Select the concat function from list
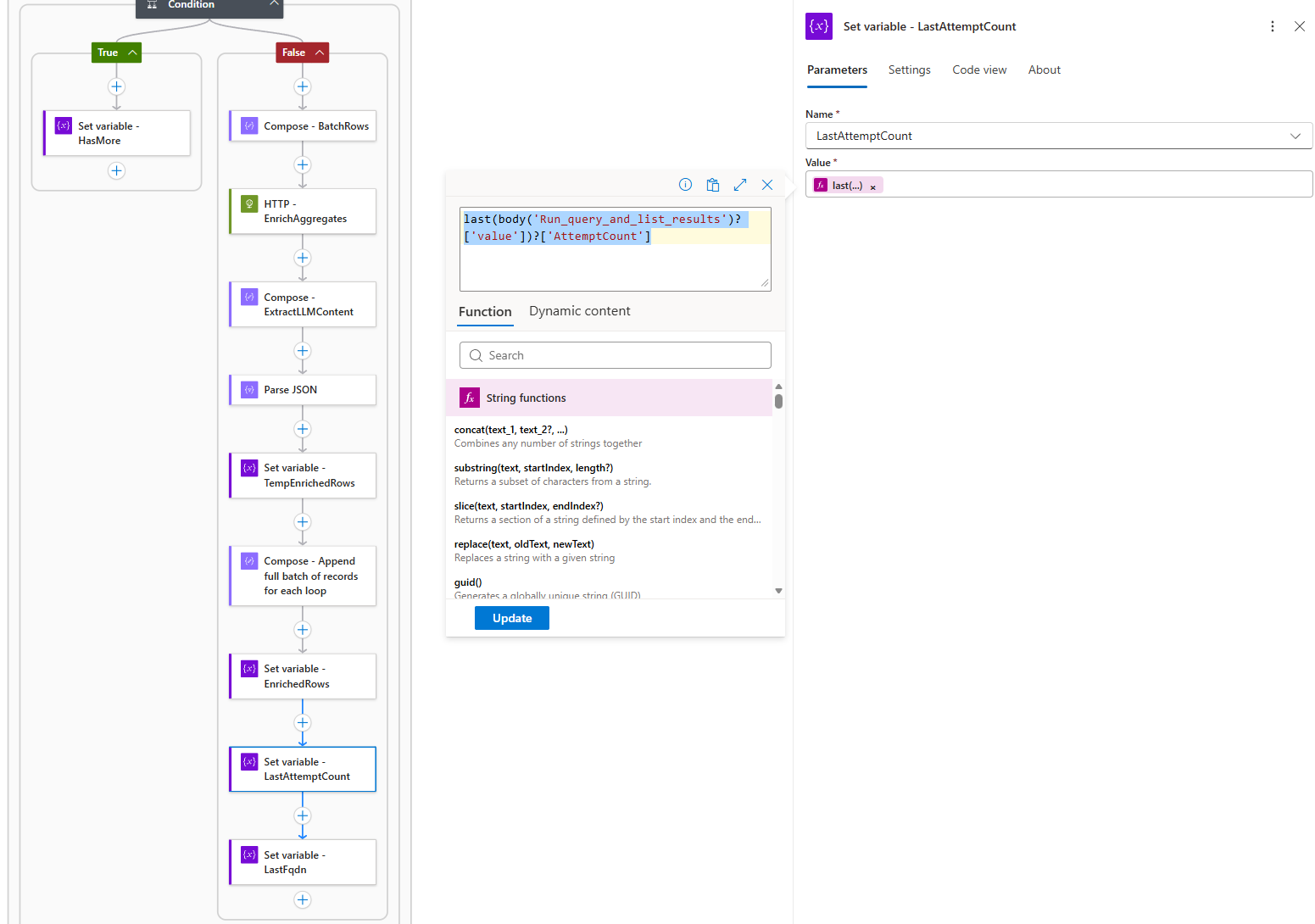The height and width of the screenshot is (924, 1315). click(510, 430)
